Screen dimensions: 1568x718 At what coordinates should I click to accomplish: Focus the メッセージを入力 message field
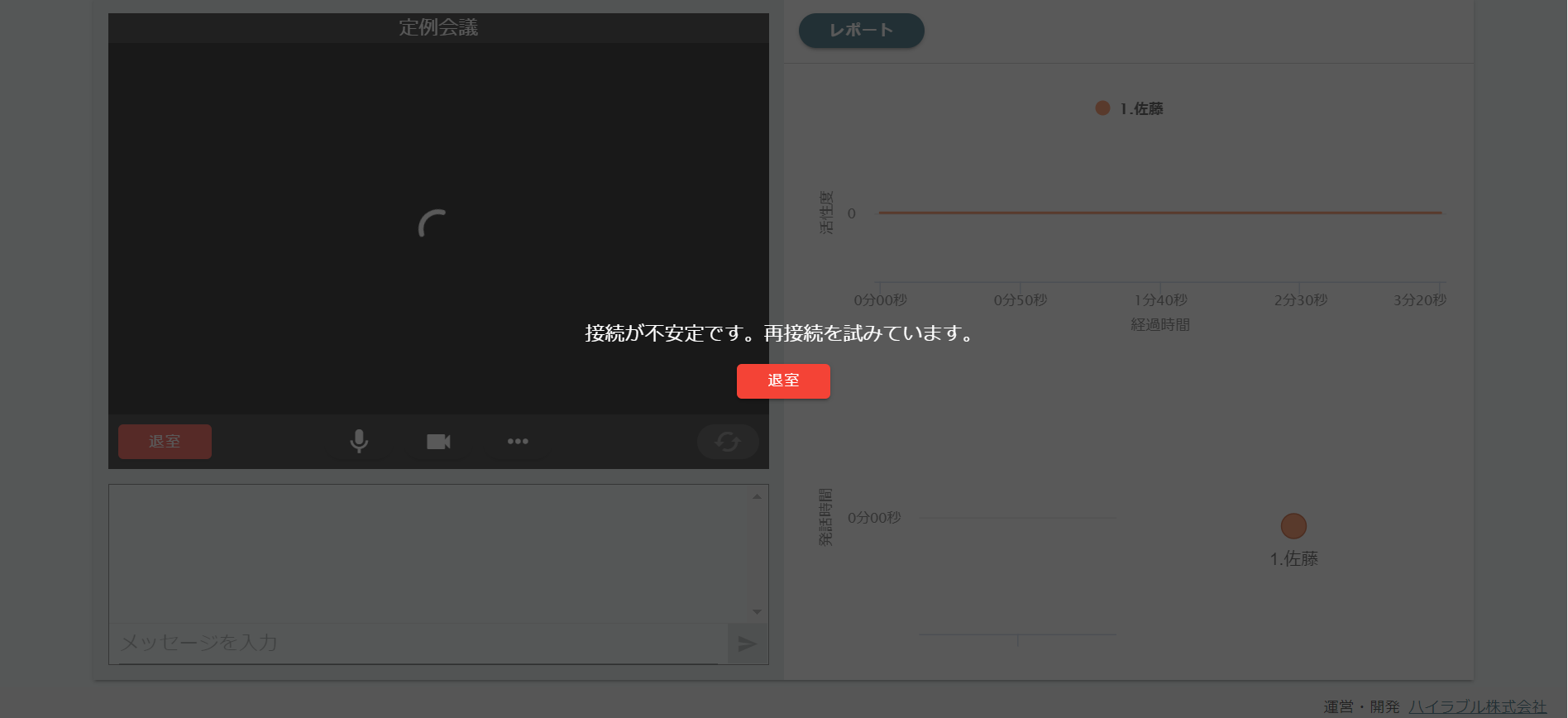[x=418, y=643]
